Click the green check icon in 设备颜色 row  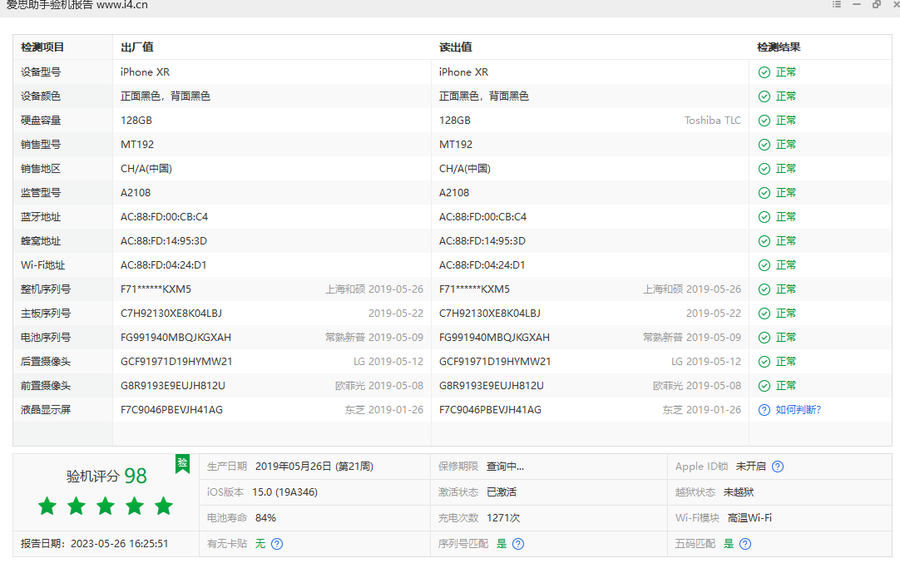pyautogui.click(x=764, y=96)
